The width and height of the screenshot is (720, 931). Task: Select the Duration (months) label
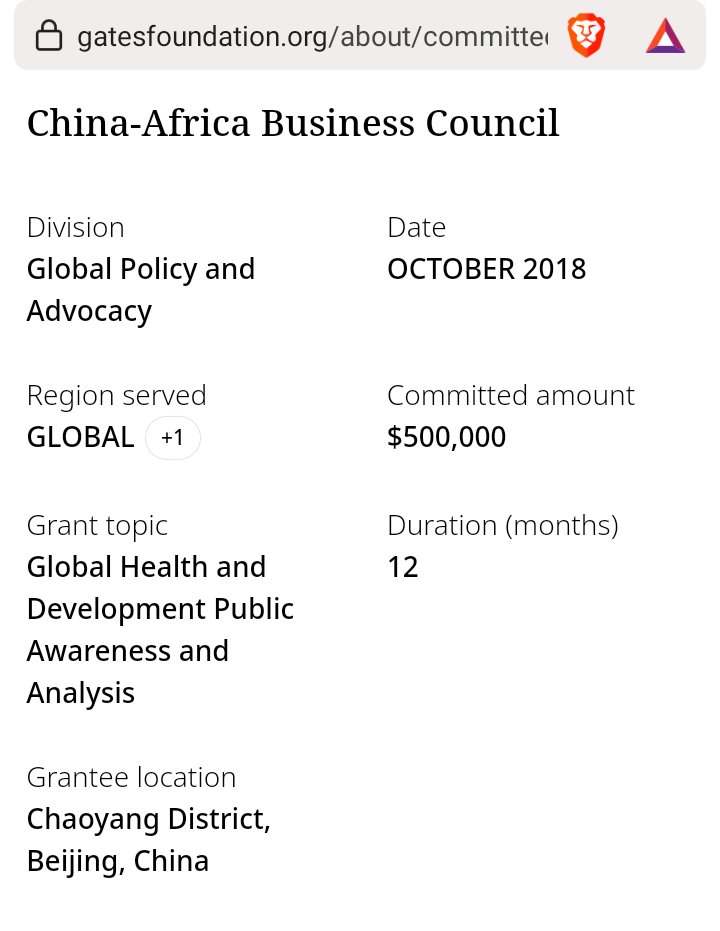(502, 525)
